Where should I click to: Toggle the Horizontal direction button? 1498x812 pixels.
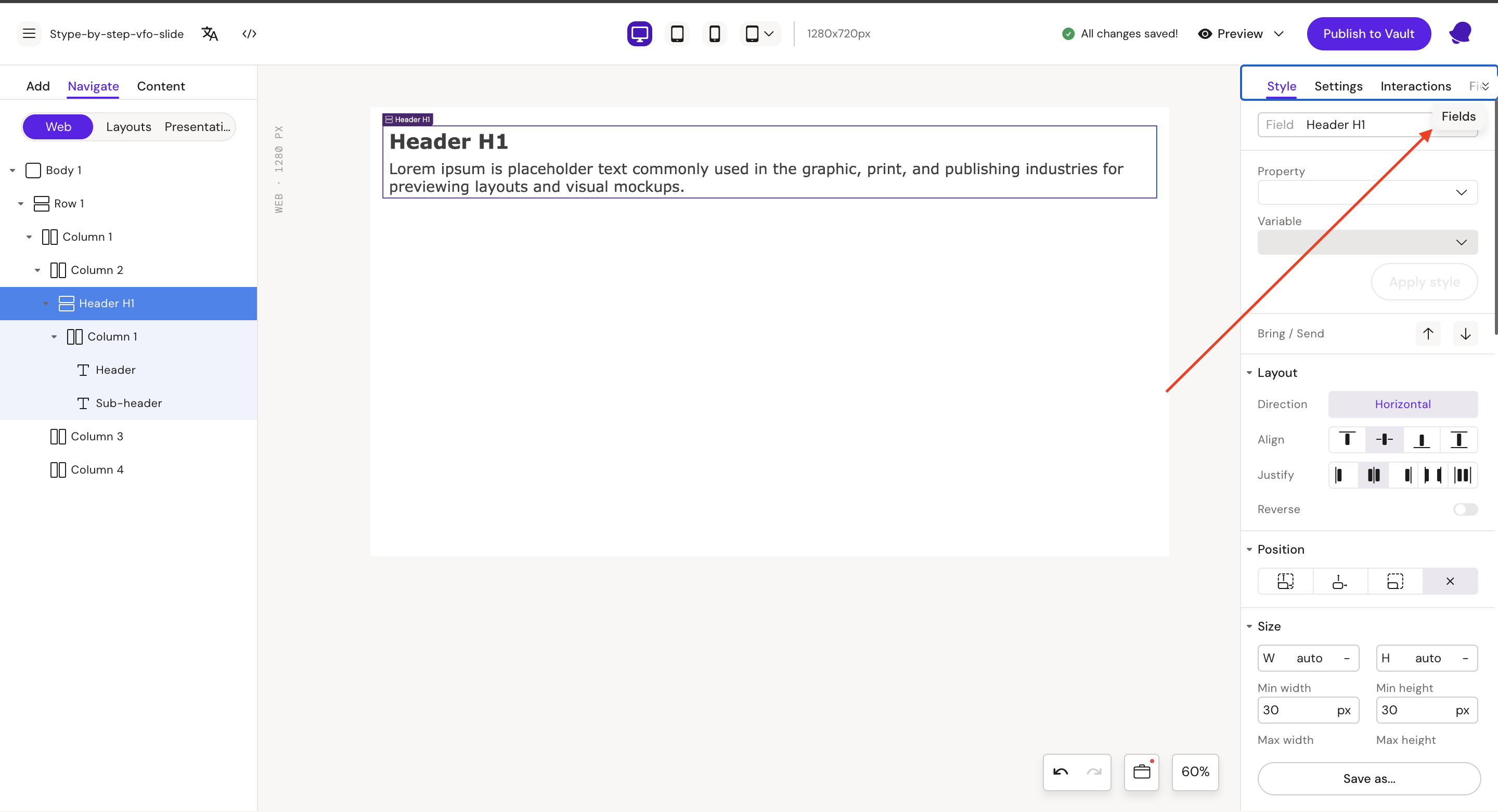coord(1403,404)
